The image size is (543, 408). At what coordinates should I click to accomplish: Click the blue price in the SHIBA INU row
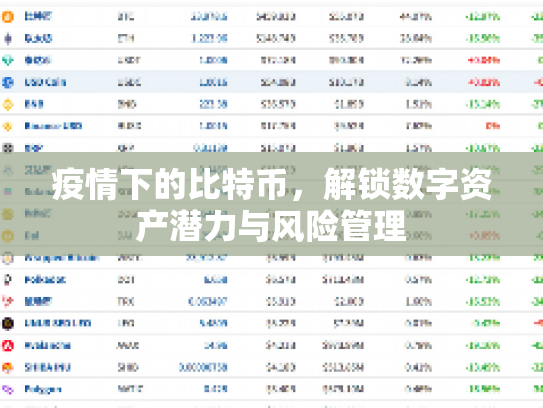[203, 367]
